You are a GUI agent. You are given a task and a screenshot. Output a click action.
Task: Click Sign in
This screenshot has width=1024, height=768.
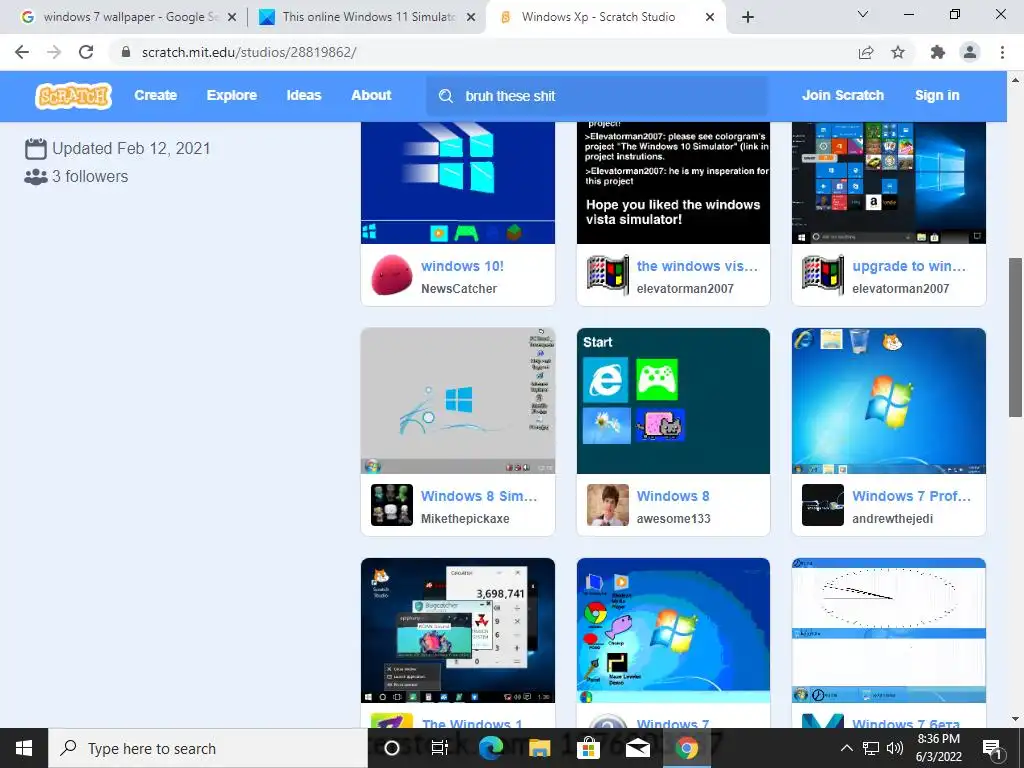point(937,95)
